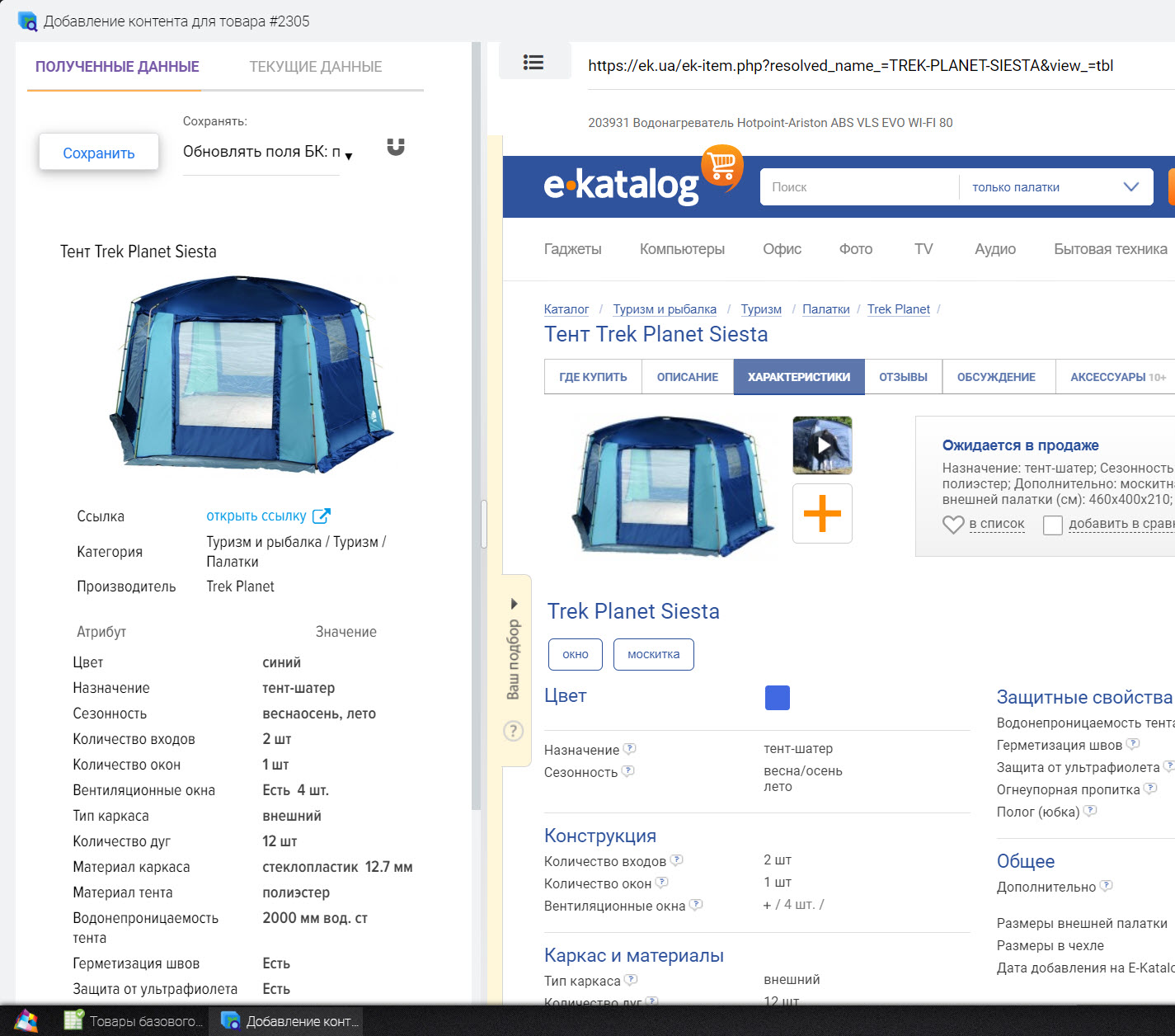This screenshot has width=1175, height=1036.
Task: Click the Сохранить button
Action: [99, 153]
